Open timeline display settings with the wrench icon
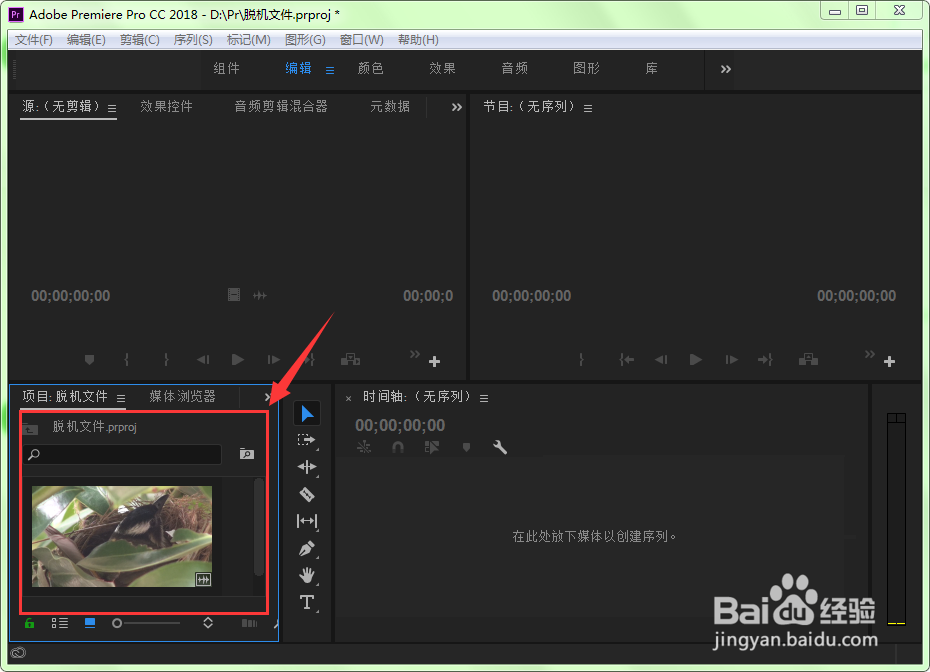This screenshot has width=930, height=672. click(500, 447)
